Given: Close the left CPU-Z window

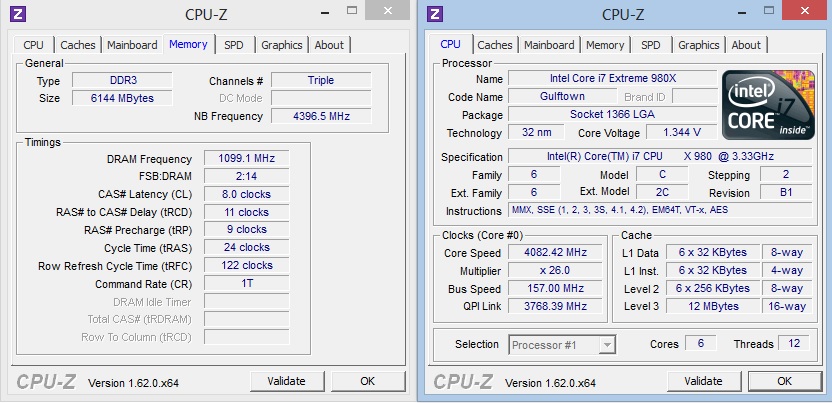Looking at the screenshot, I should coord(387,10).
